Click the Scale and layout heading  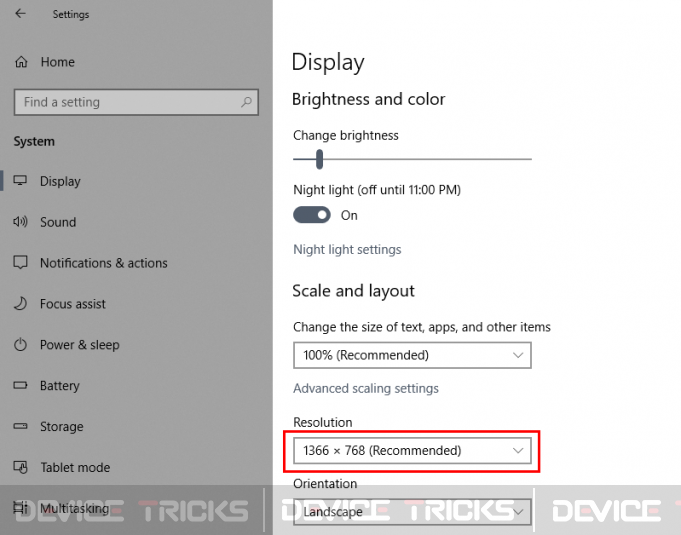(x=353, y=291)
